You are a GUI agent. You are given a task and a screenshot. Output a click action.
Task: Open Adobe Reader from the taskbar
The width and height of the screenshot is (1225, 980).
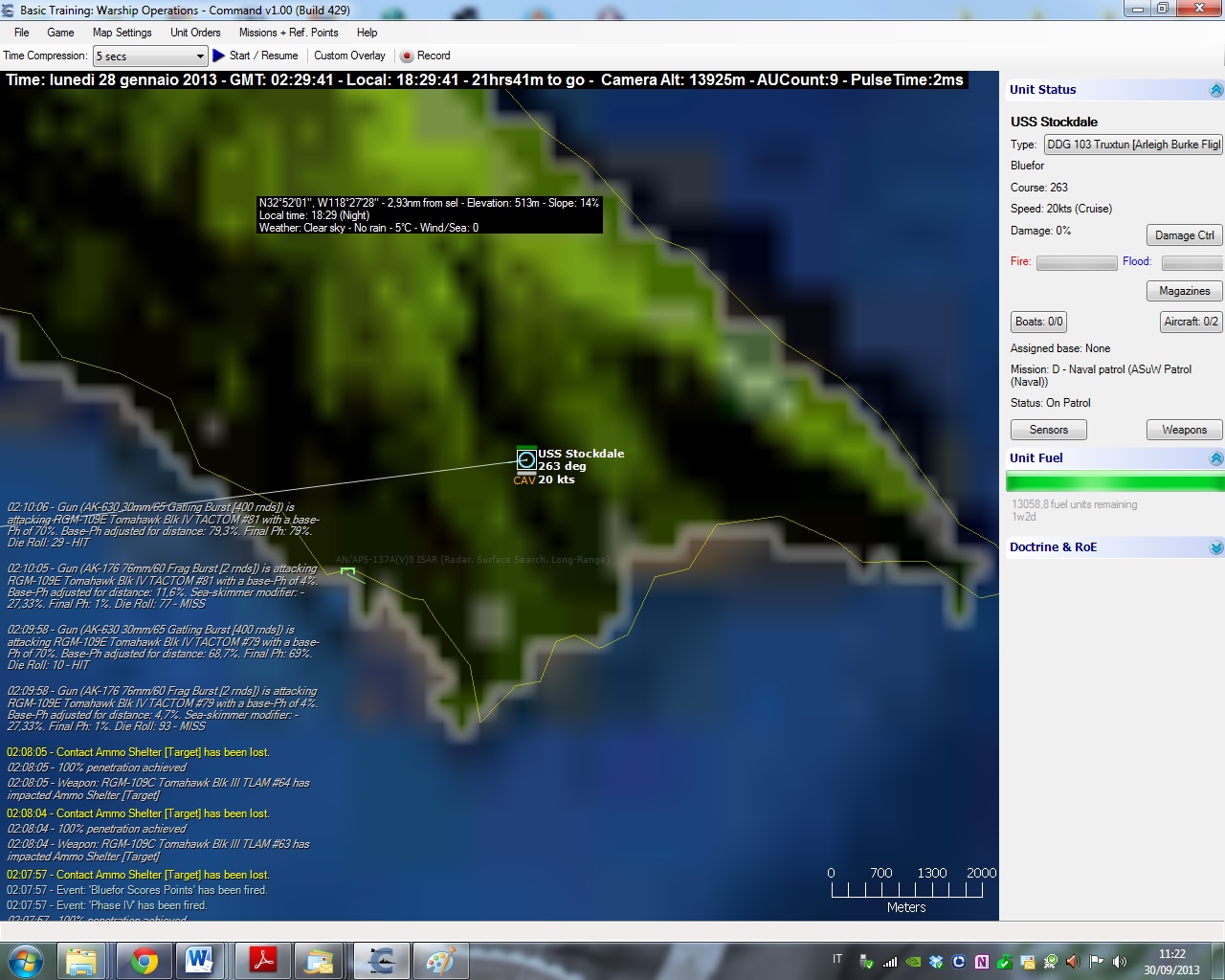coord(263,960)
